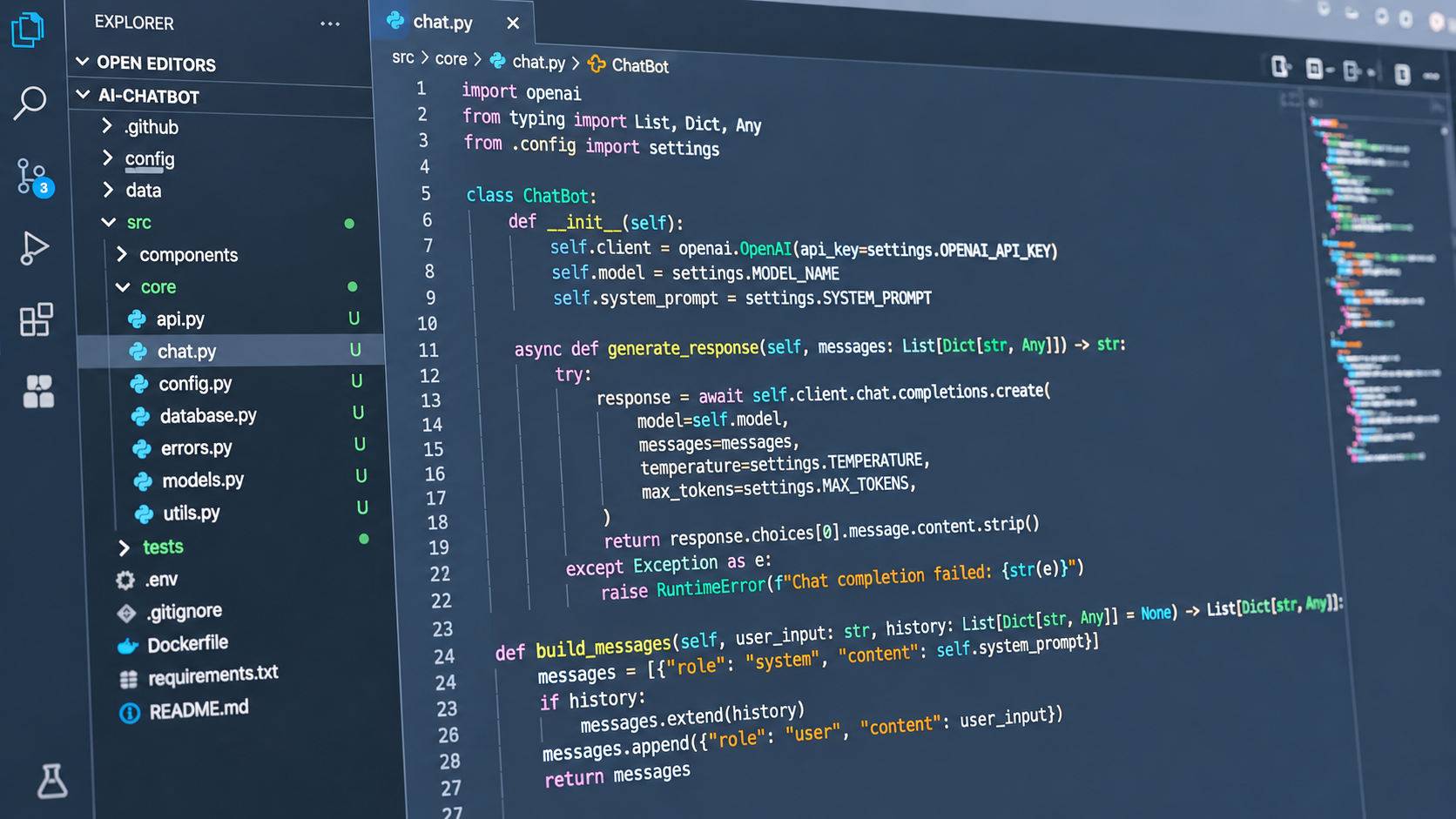
Task: Open the Dockerfile
Action: [188, 644]
